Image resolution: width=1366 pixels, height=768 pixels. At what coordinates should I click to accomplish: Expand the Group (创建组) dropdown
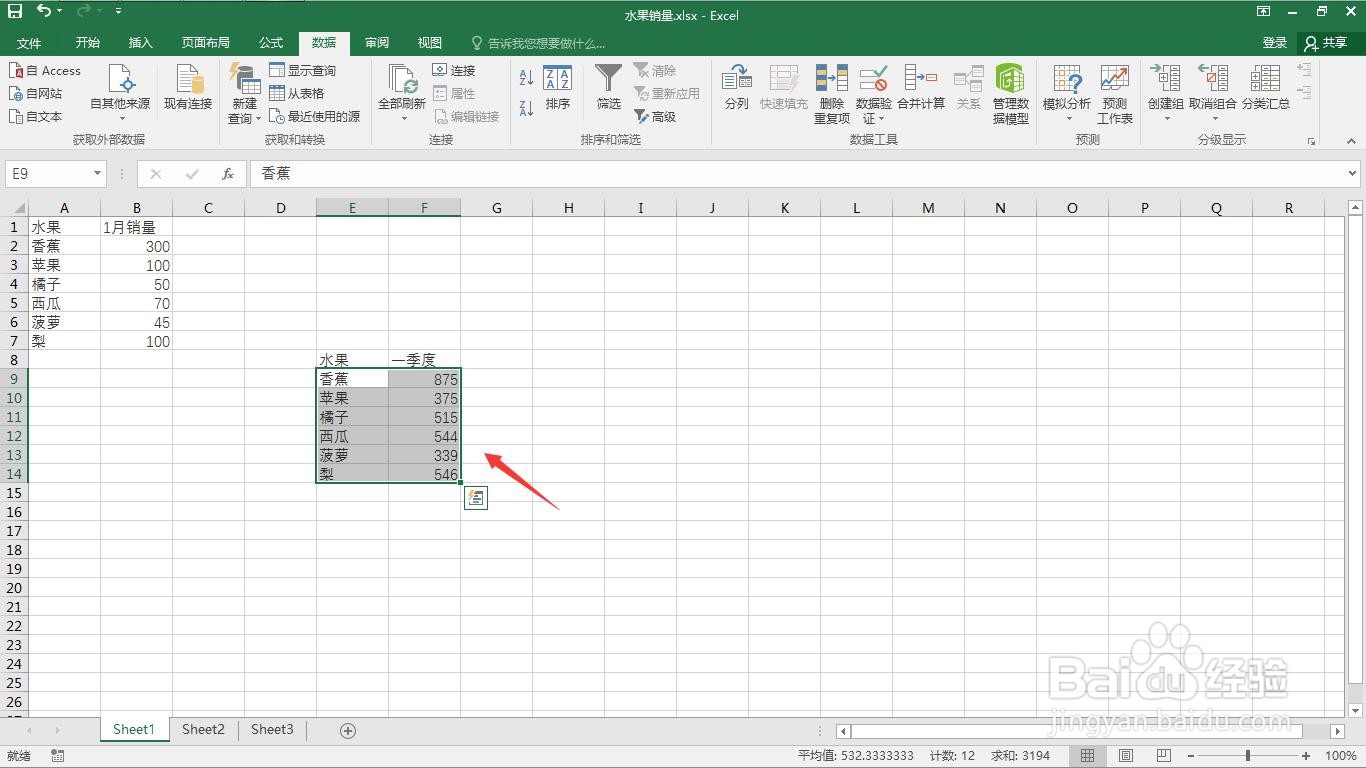tap(1166, 111)
